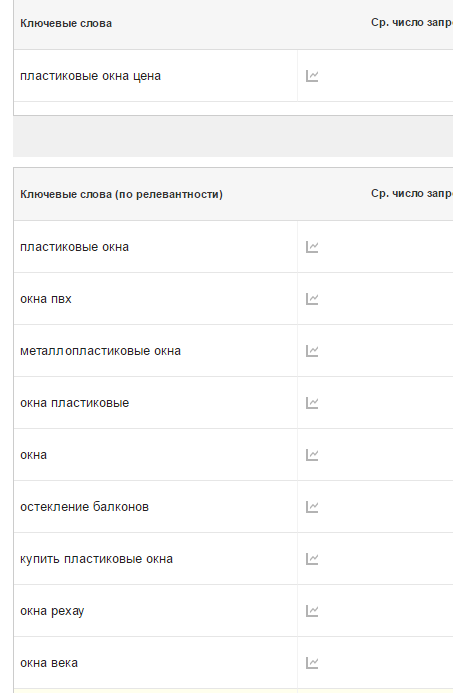Viewport: 453px width, 693px height.
Task: Show trend graph for окна пвх
Action: [x=312, y=299]
